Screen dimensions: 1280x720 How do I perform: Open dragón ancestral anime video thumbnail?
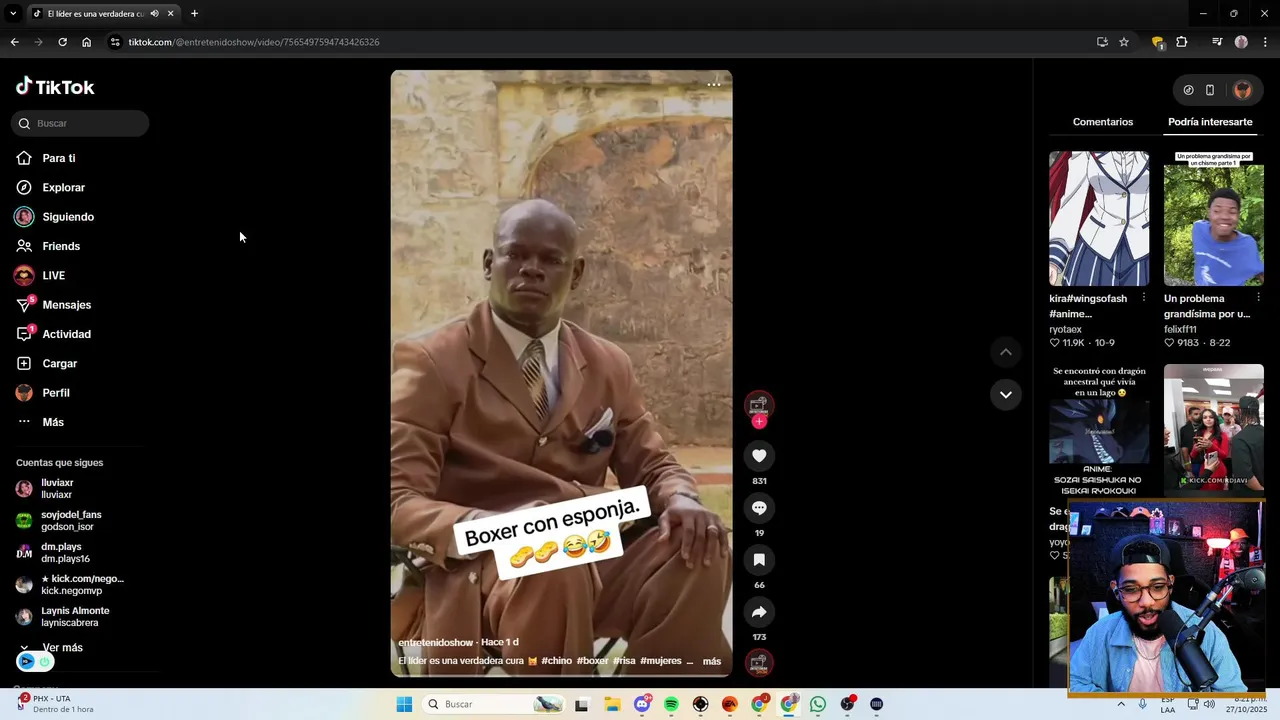tap(1099, 430)
